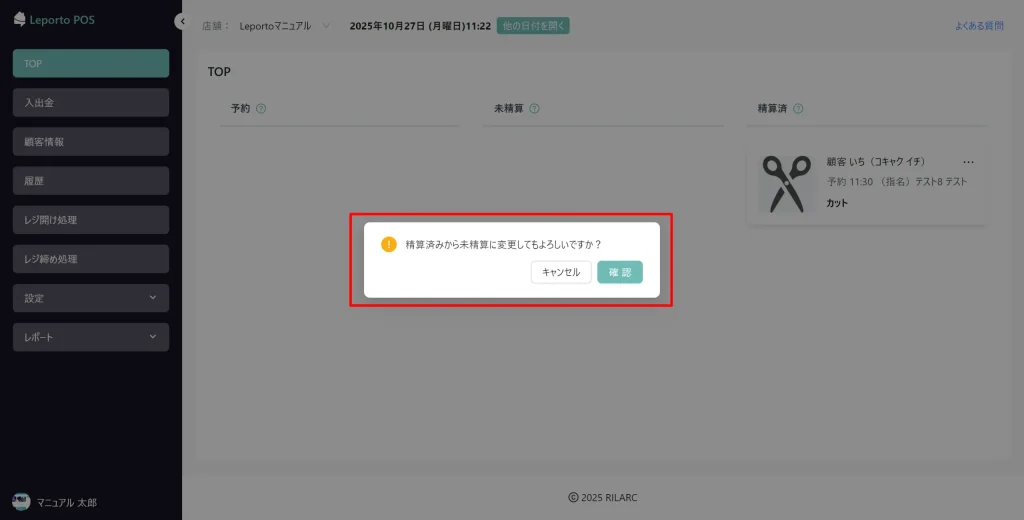Click the help icon next to 予約
This screenshot has width=1024, height=520.
pos(261,108)
